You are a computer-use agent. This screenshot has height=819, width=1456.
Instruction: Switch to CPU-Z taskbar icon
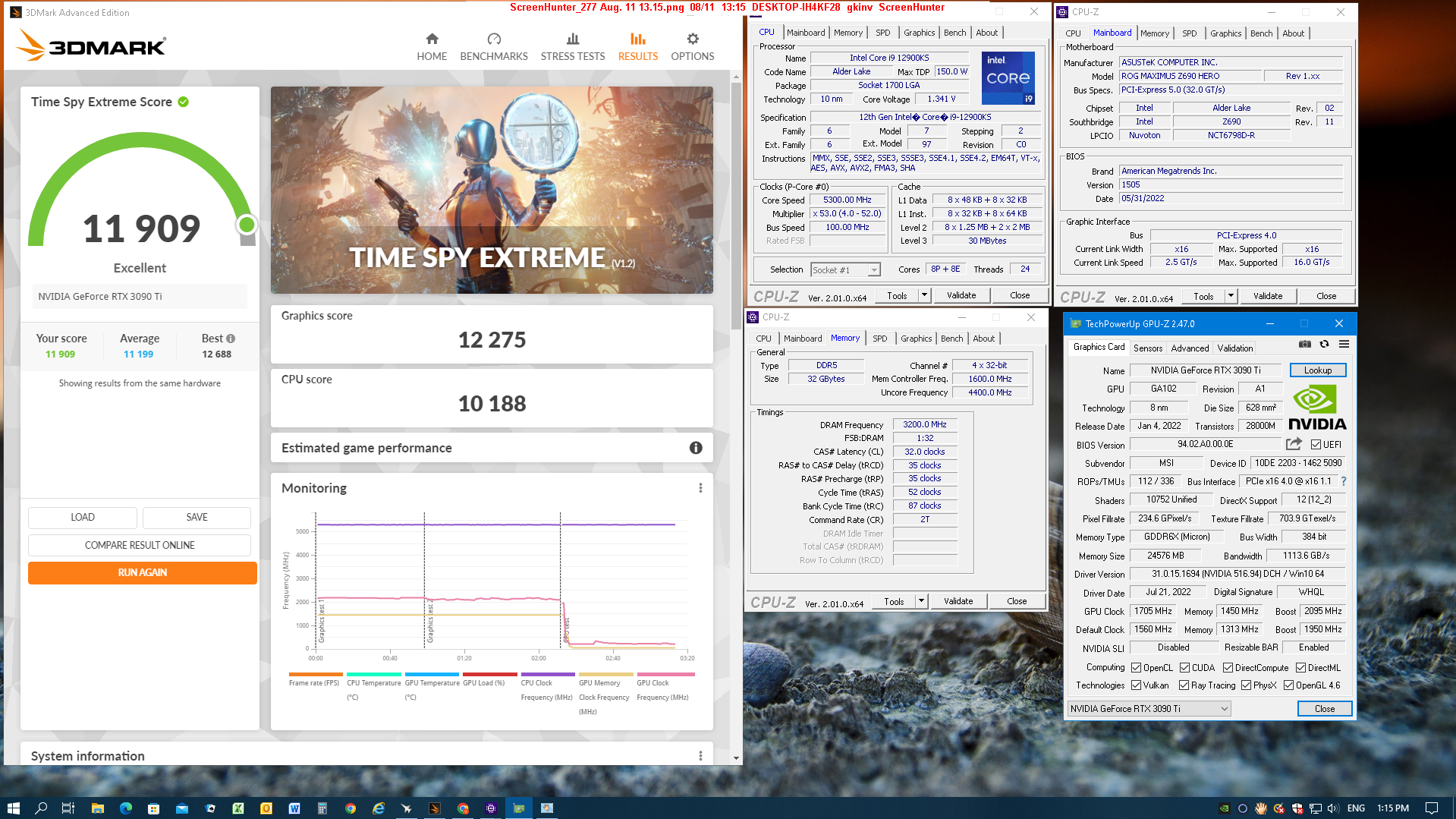click(x=491, y=808)
